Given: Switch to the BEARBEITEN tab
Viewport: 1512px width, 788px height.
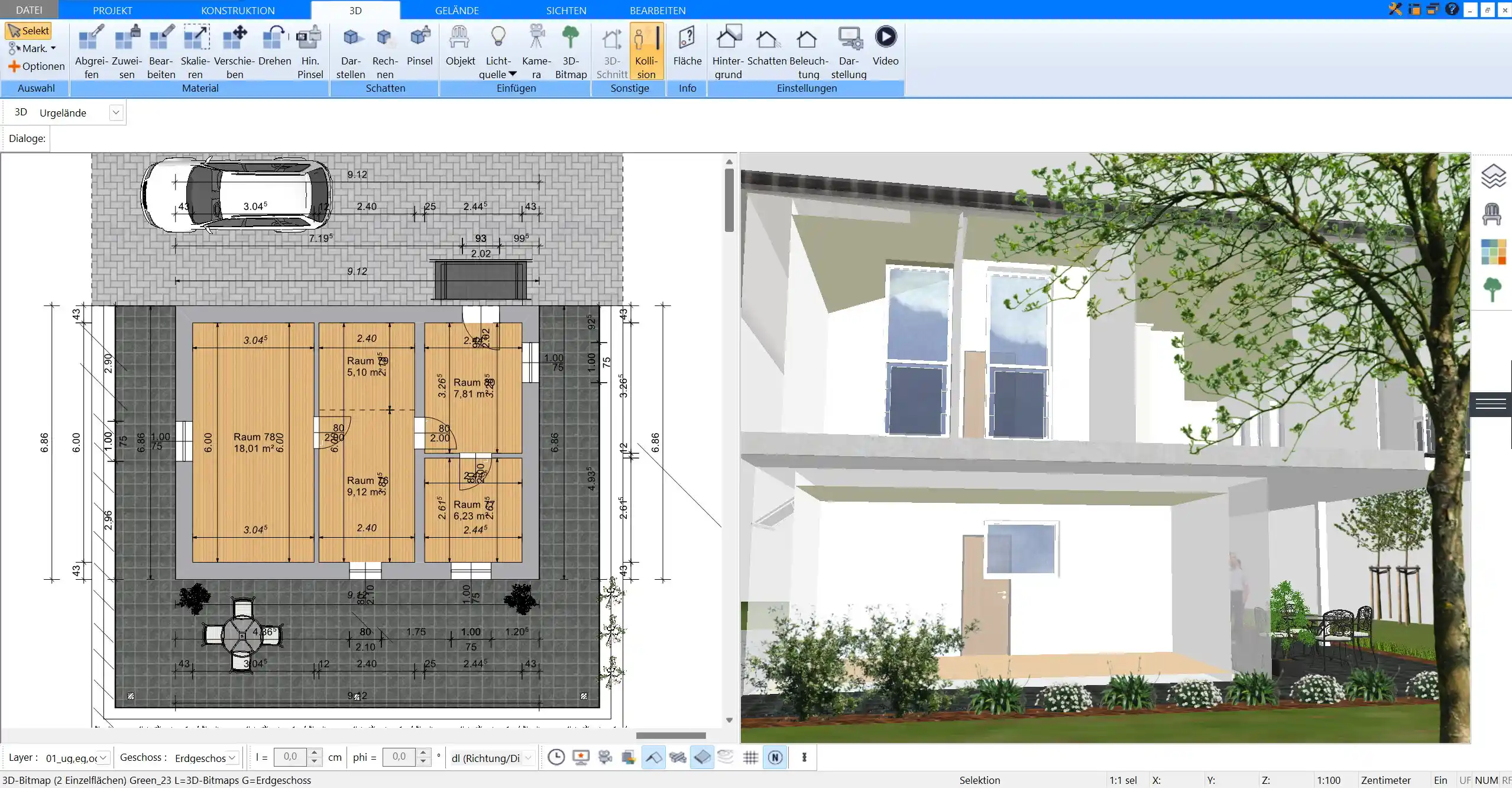Looking at the screenshot, I should click(658, 10).
